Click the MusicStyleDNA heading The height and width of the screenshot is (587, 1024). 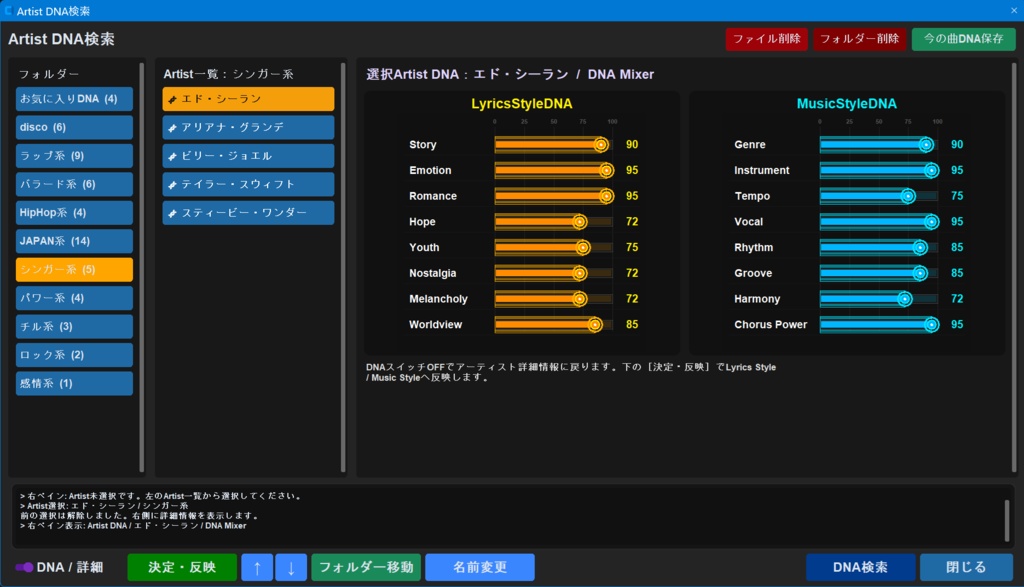point(846,104)
